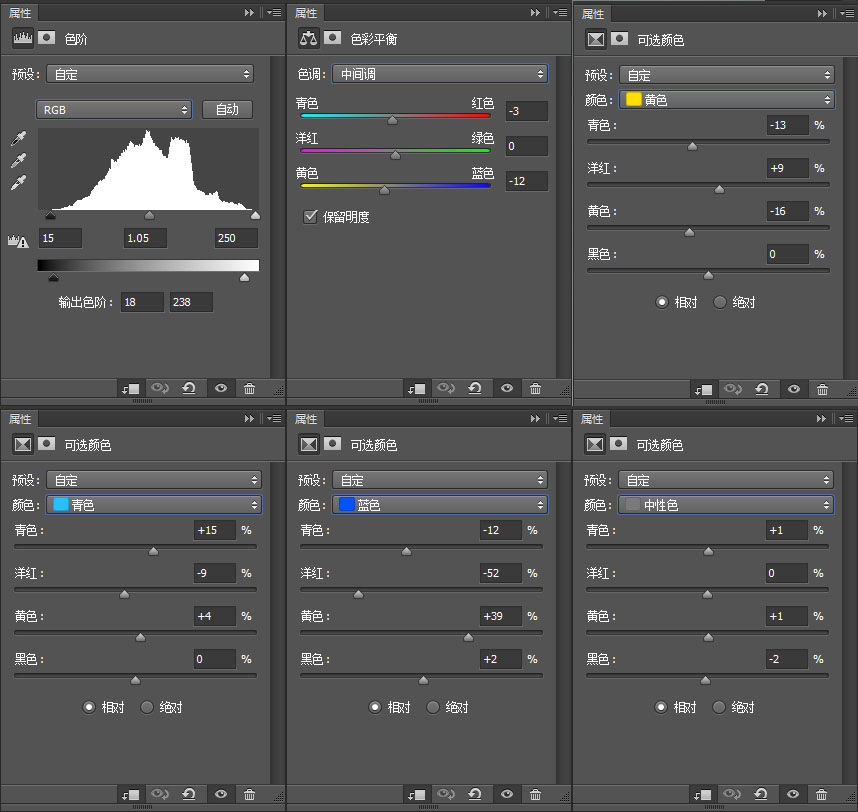Click the gamma input field showing 1.05
The width and height of the screenshot is (858, 812).
click(145, 238)
